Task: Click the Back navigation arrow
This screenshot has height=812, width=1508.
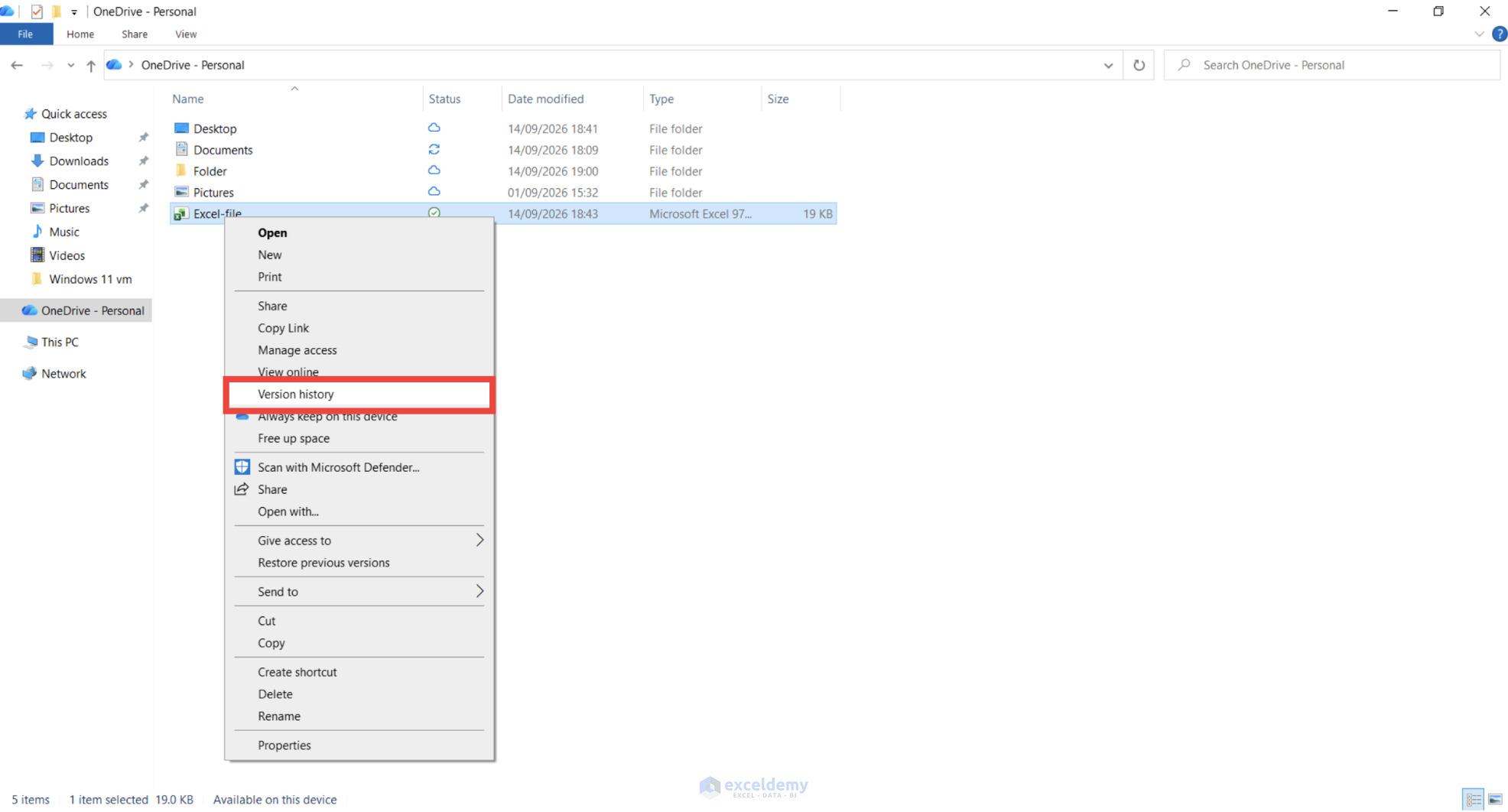Action: [17, 66]
